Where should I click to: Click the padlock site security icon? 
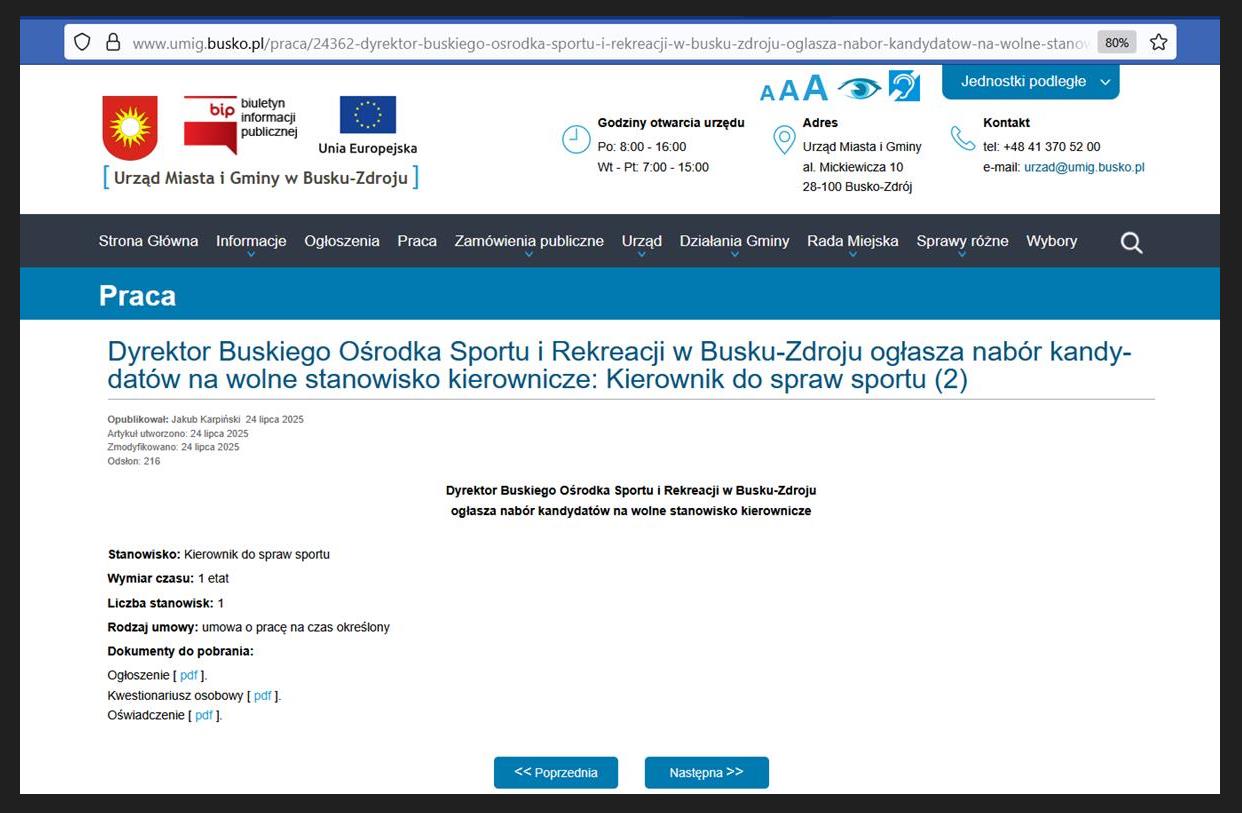(x=113, y=42)
